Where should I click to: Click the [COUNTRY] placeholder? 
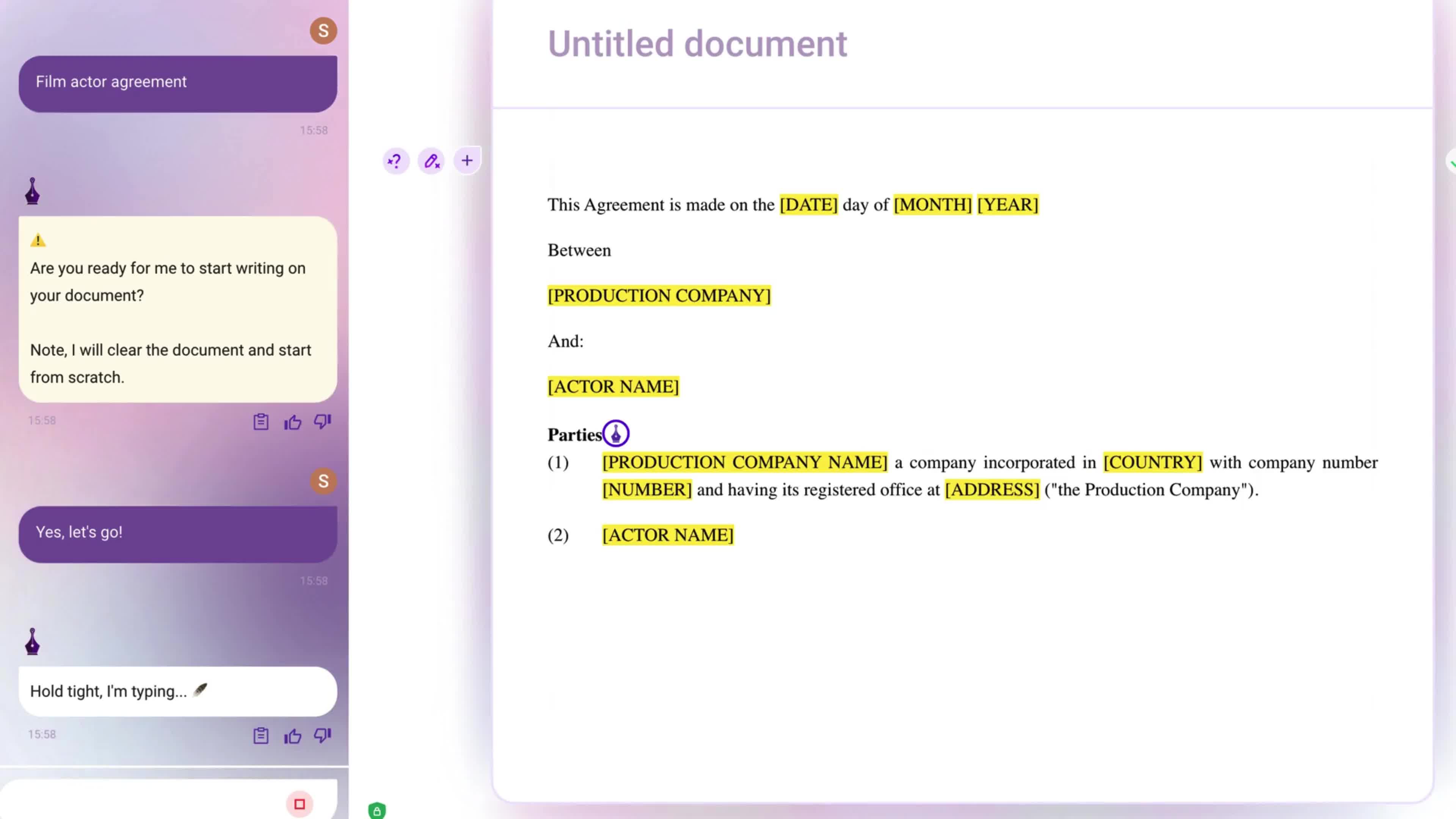coord(1153,462)
